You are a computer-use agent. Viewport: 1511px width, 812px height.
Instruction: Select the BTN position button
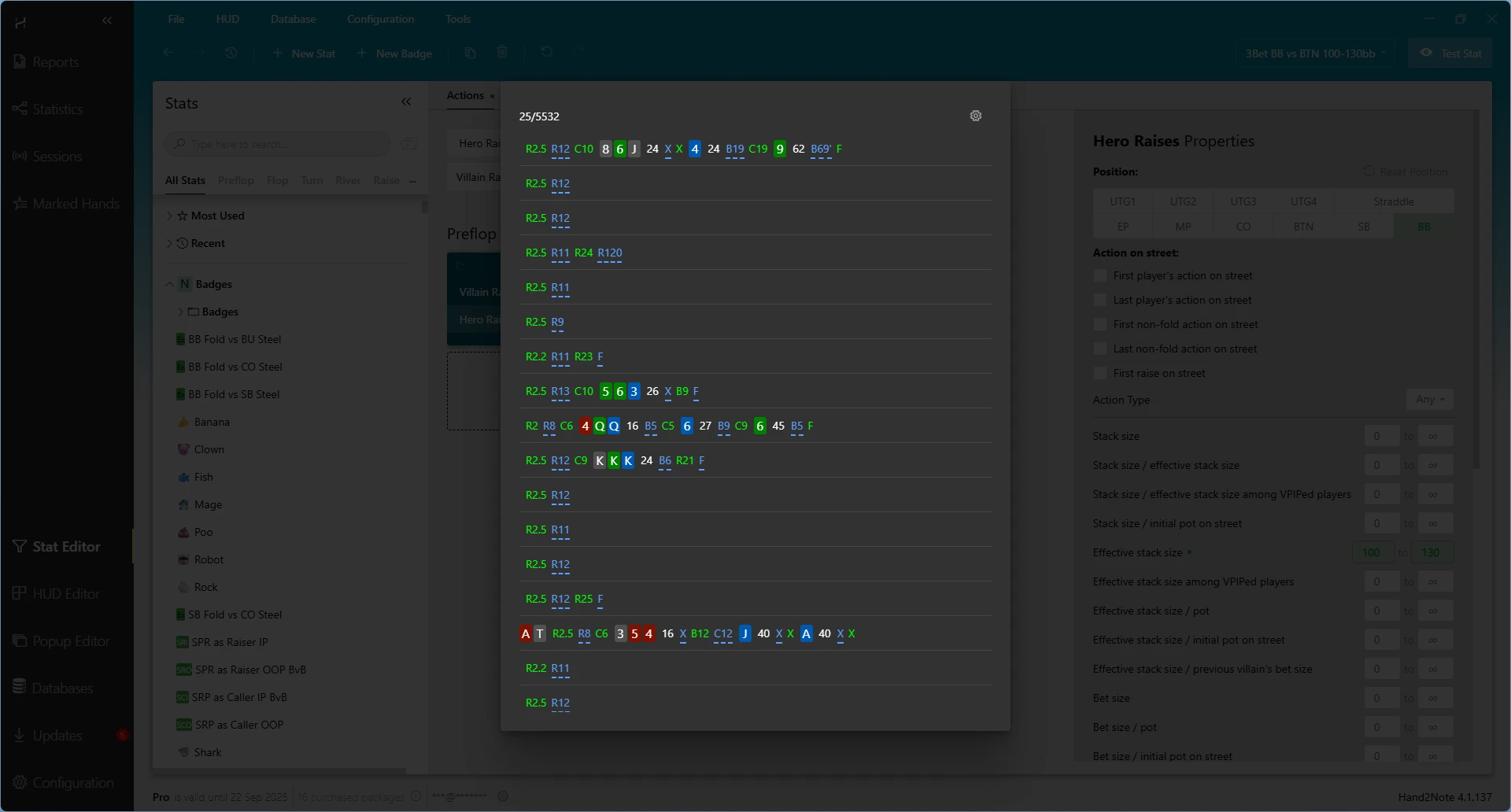coord(1303,227)
